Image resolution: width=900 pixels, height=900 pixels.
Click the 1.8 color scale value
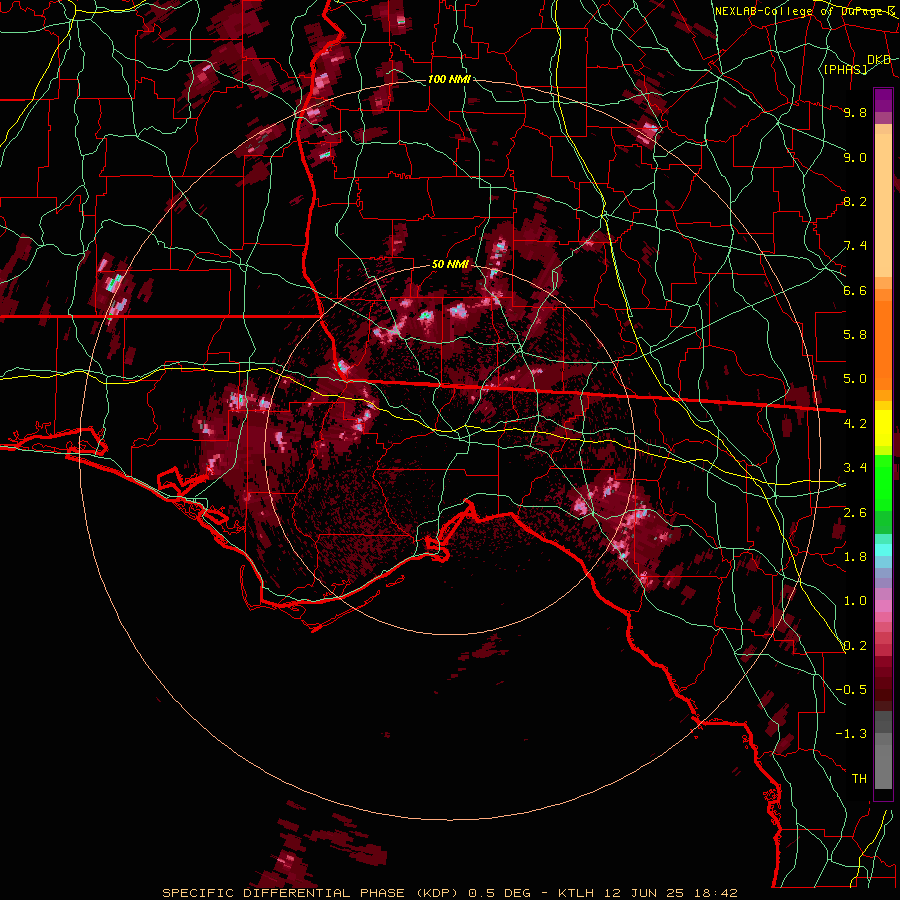pyautogui.click(x=855, y=557)
